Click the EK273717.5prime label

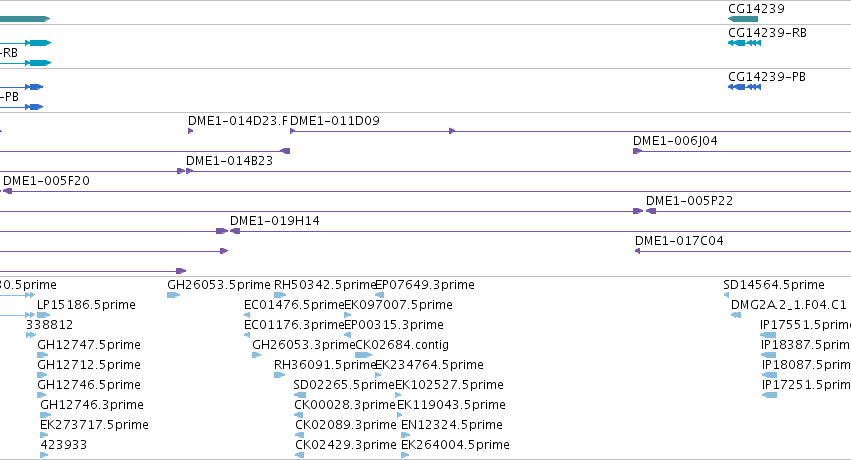[94, 425]
